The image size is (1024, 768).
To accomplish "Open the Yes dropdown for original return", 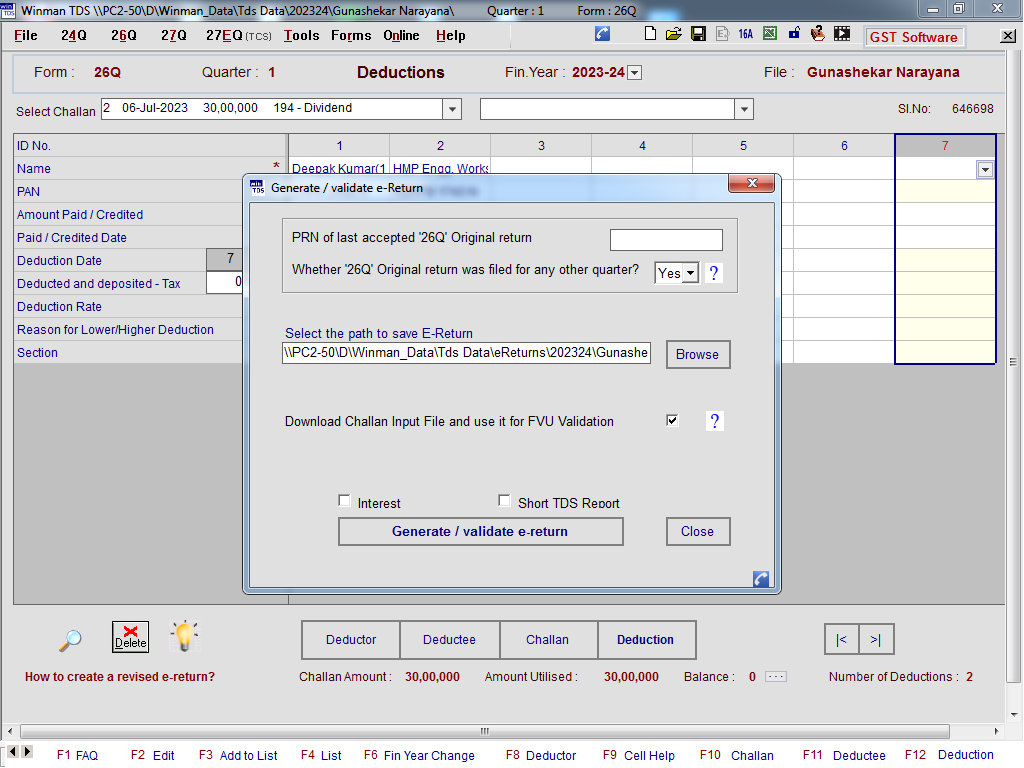I will [x=690, y=273].
